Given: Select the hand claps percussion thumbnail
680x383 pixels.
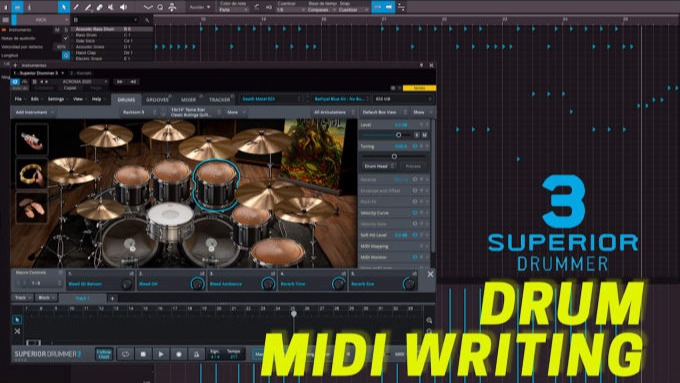Looking at the screenshot, I should tap(32, 207).
